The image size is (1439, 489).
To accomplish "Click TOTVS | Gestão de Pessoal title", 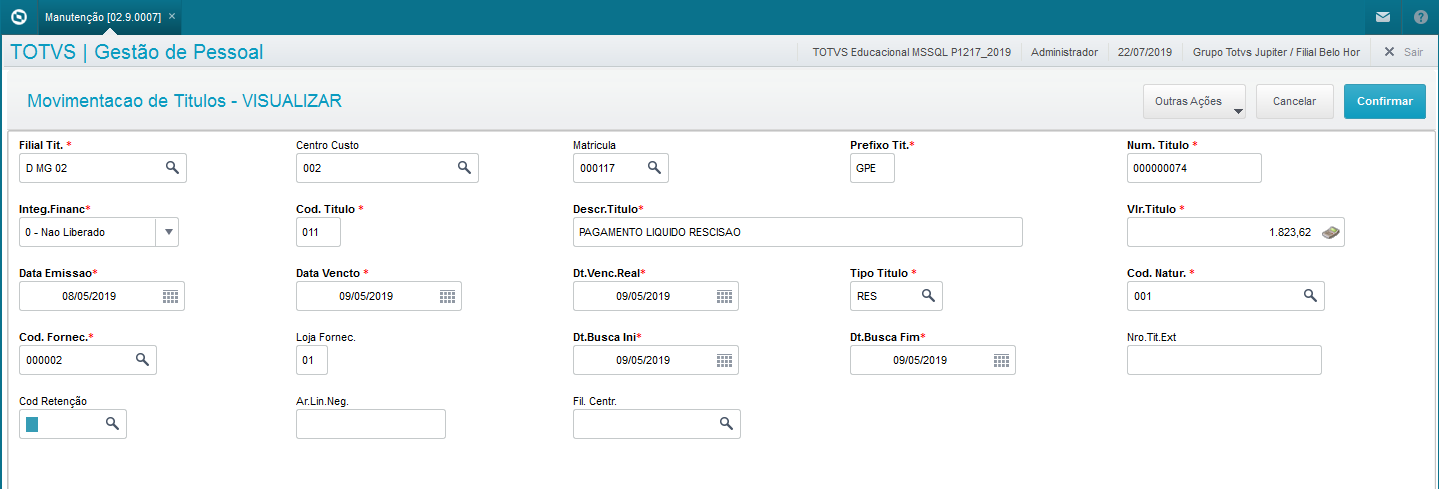I will coord(137,52).
